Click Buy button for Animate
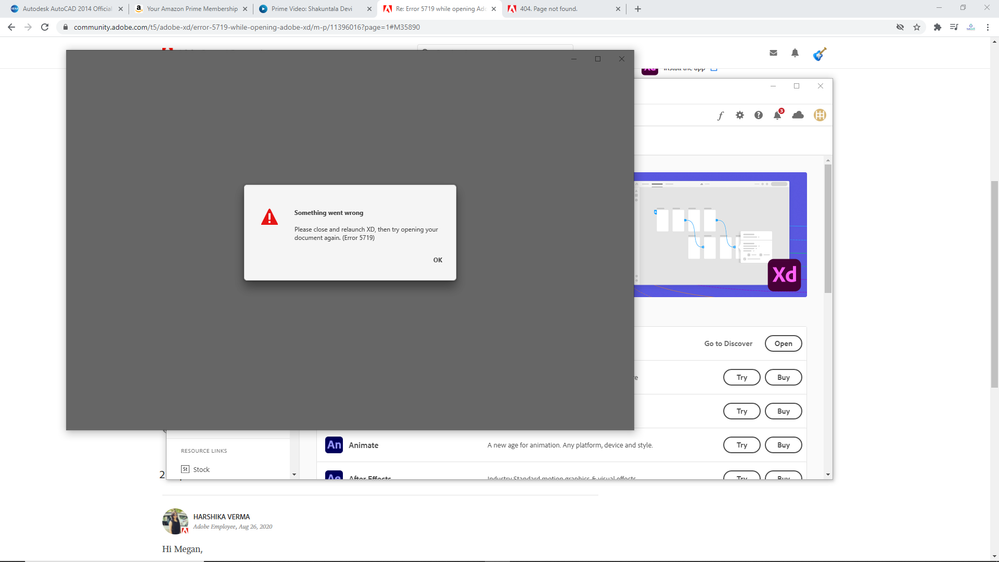The width and height of the screenshot is (999, 562). 783,445
